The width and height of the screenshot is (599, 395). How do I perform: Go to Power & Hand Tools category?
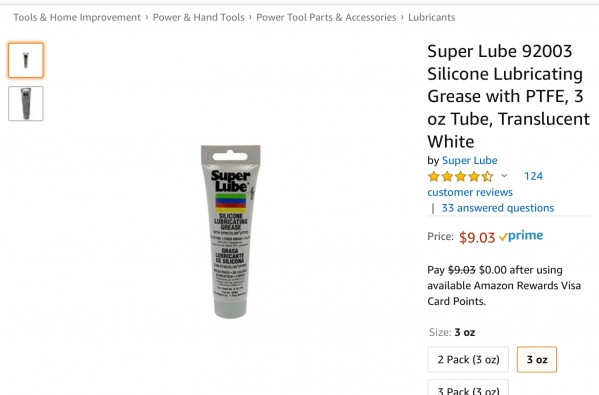[x=199, y=17]
